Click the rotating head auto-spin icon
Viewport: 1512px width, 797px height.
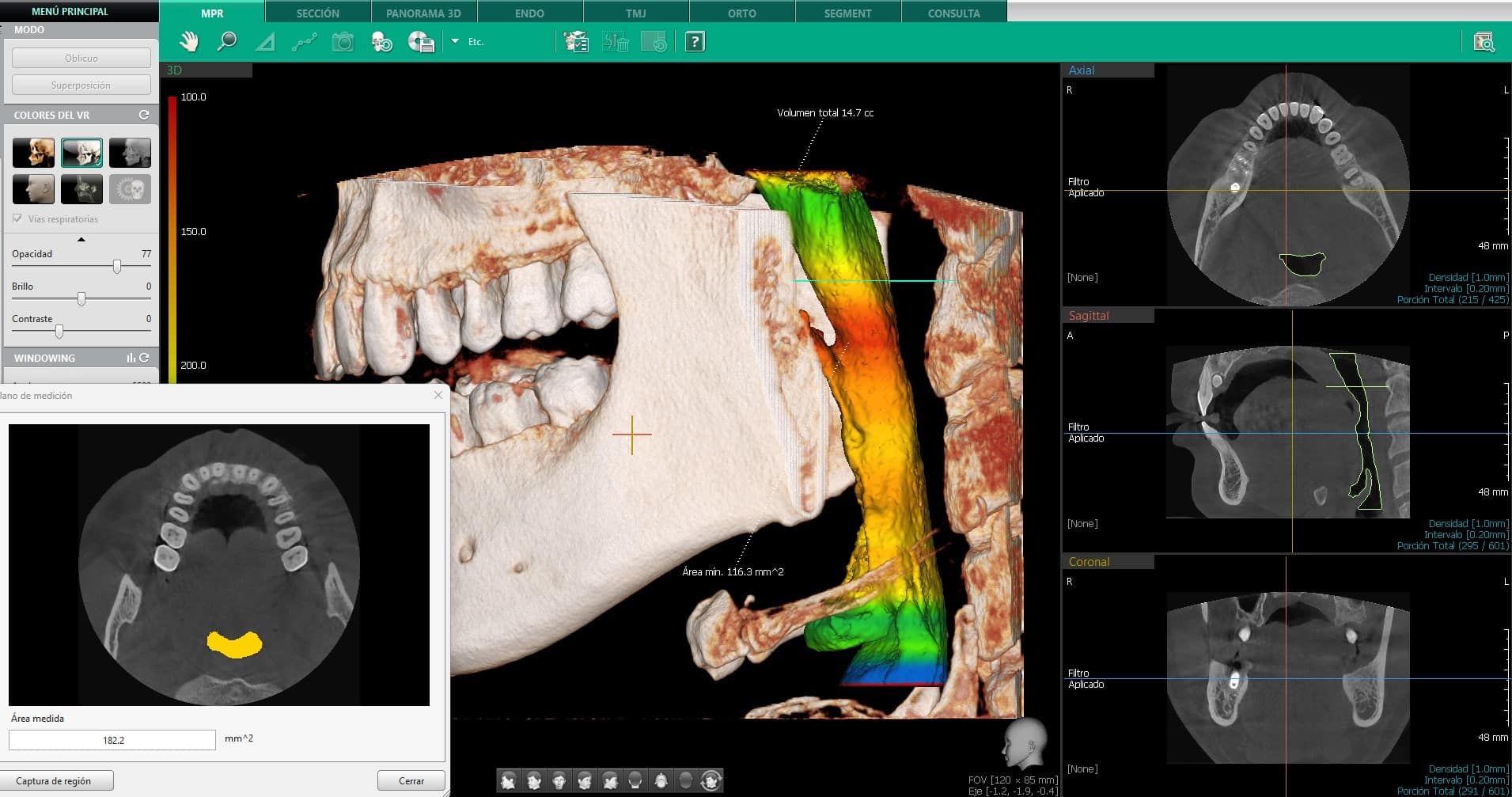(711, 781)
